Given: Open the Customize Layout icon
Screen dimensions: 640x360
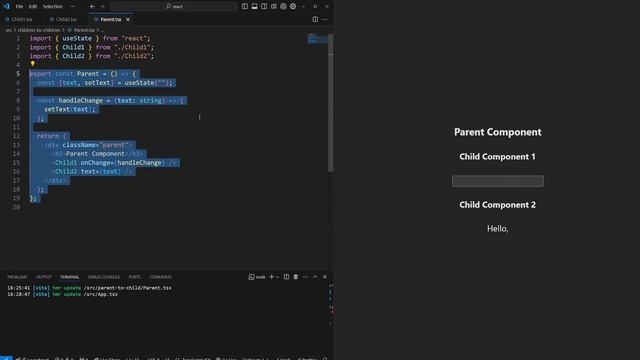Looking at the screenshot, I should [274, 7].
